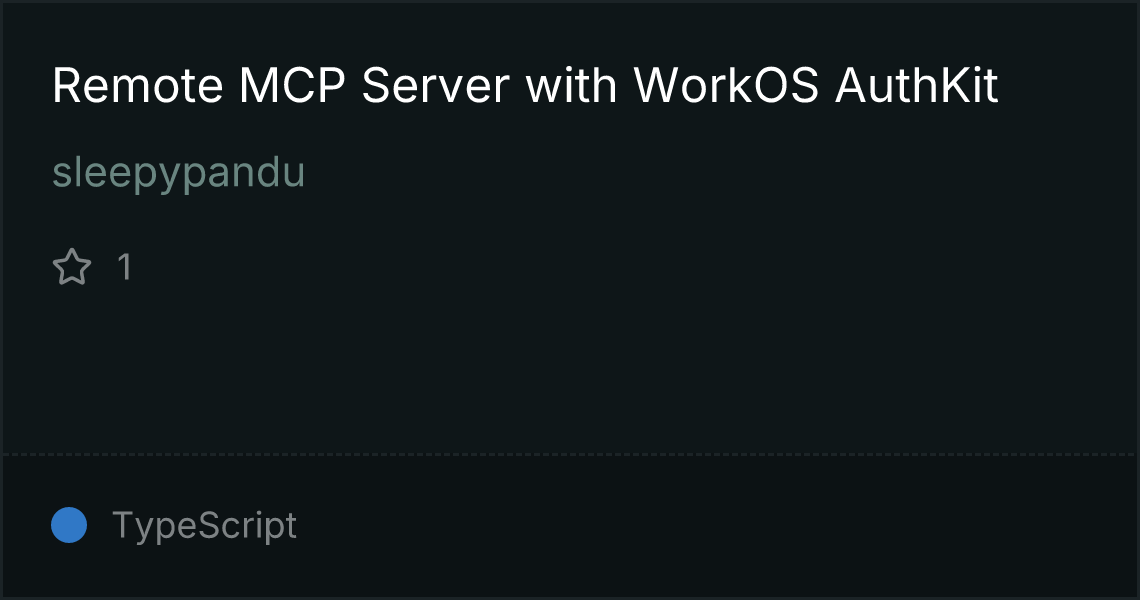Click the empty space right of the star count
Screen dimensions: 1140x600
633,267
